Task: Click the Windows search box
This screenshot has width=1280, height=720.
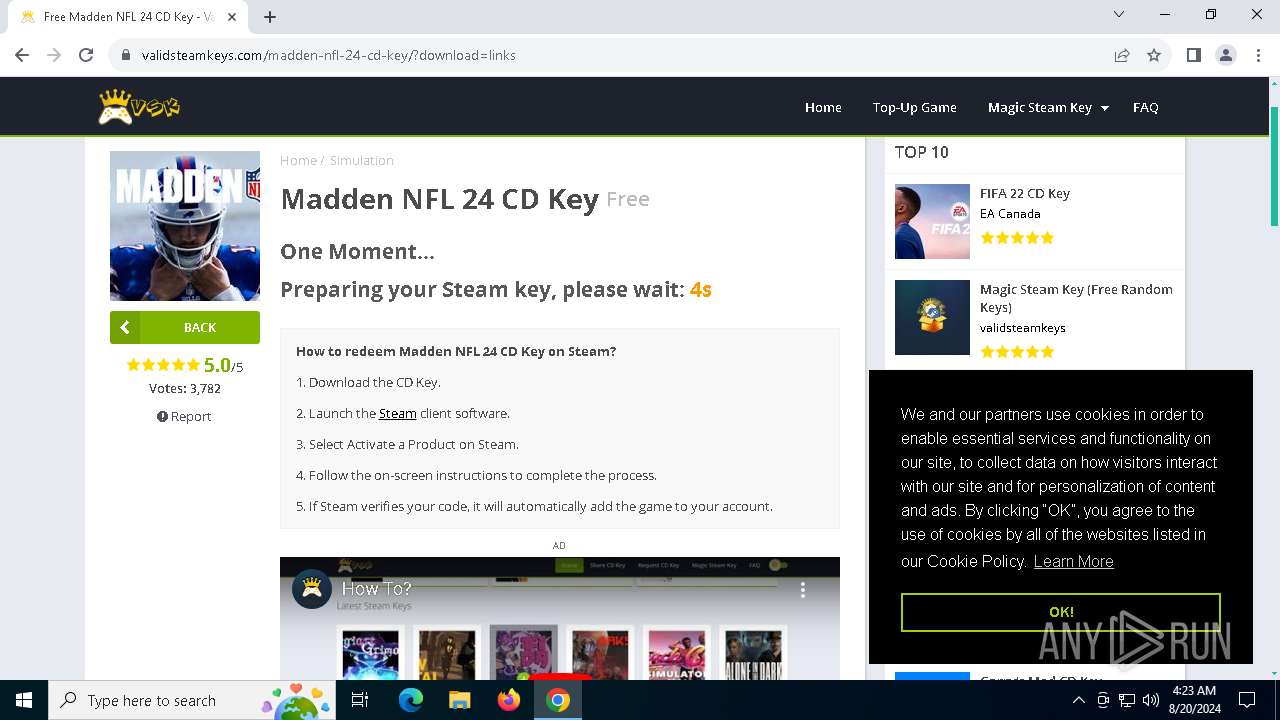Action: [x=190, y=700]
